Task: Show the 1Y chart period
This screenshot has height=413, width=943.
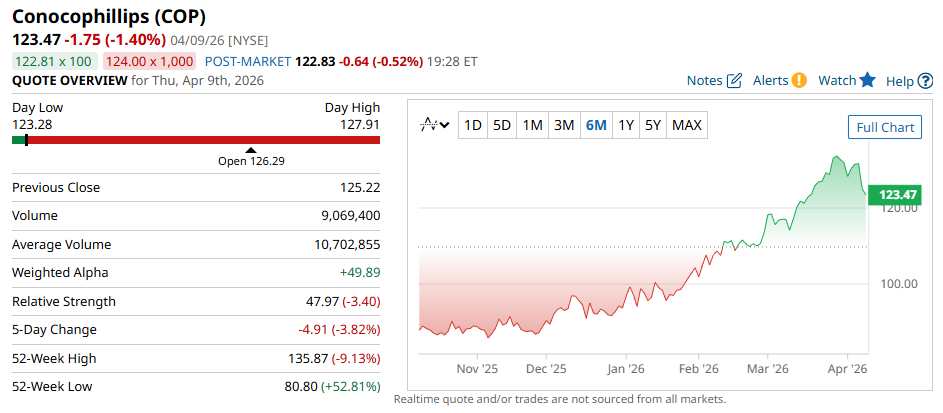Action: 626,125
